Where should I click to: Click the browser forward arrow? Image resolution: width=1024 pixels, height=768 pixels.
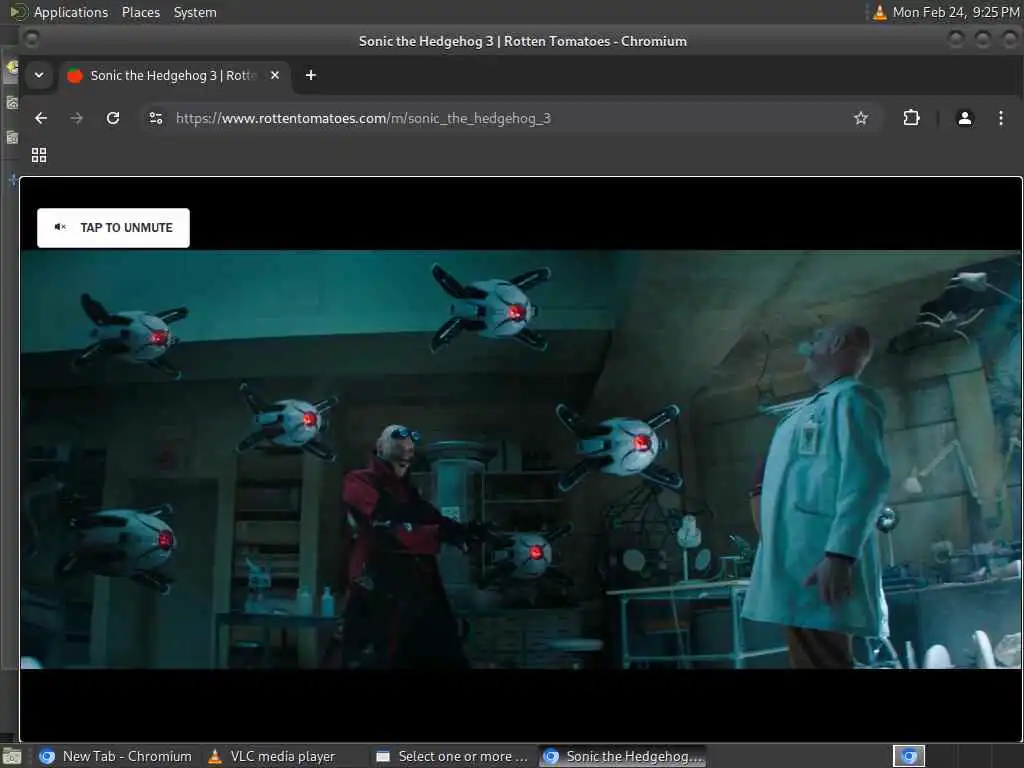(76, 118)
